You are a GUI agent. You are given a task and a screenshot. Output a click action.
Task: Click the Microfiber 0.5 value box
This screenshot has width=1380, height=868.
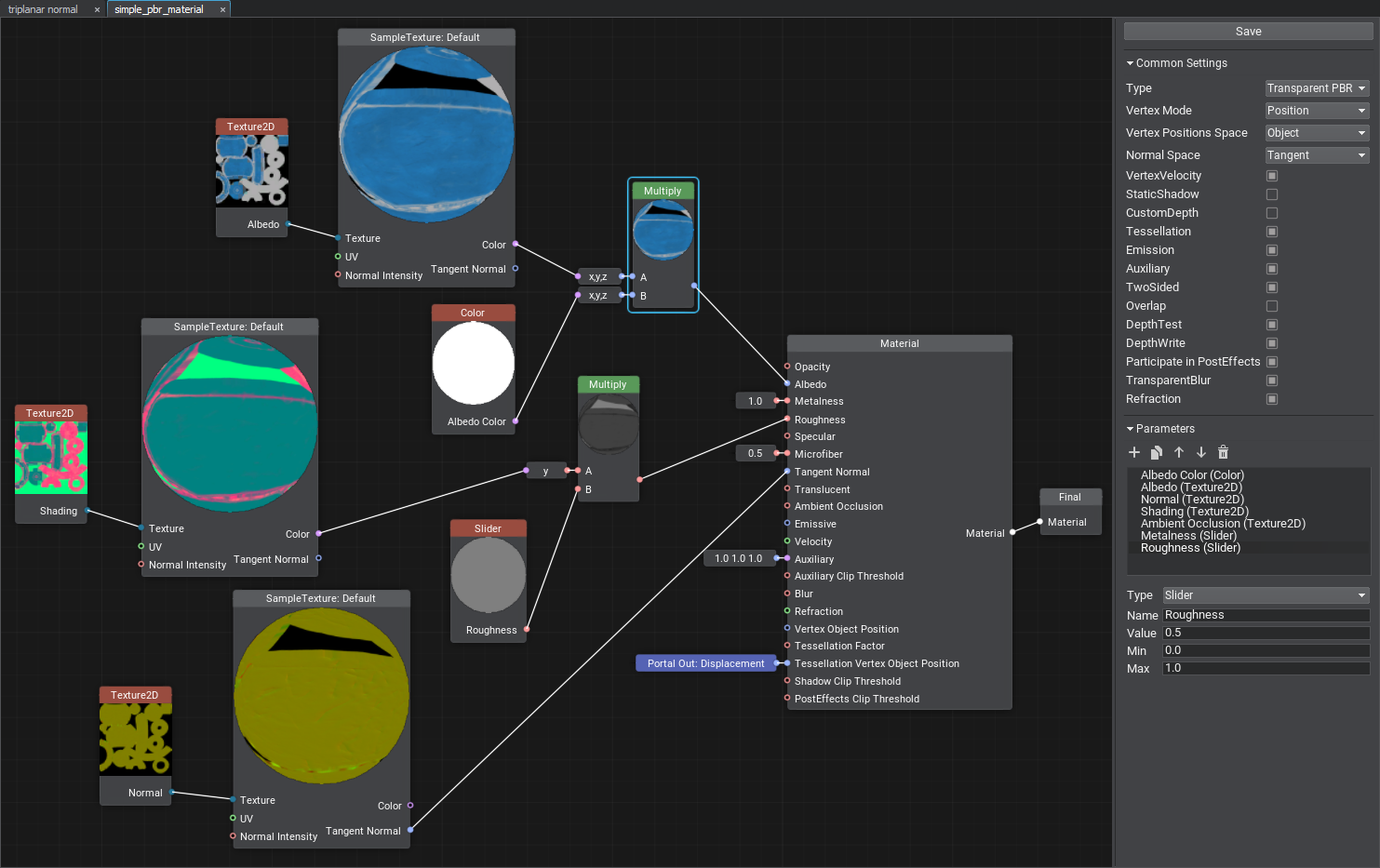[755, 454]
